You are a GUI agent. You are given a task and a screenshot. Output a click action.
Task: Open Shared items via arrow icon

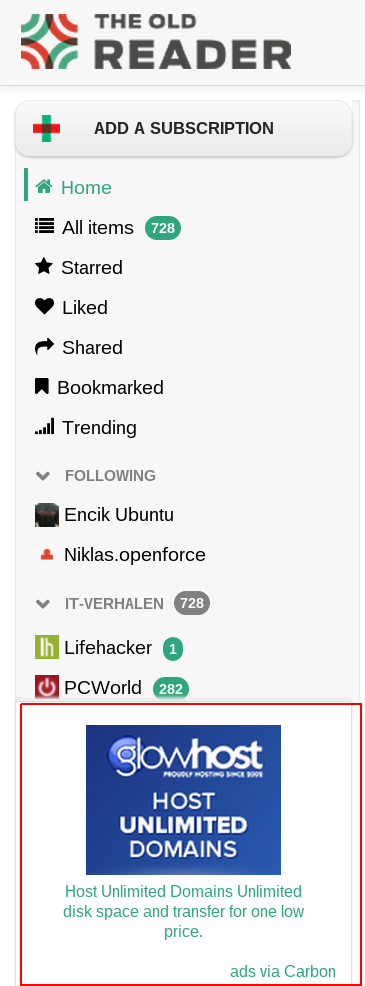(44, 346)
